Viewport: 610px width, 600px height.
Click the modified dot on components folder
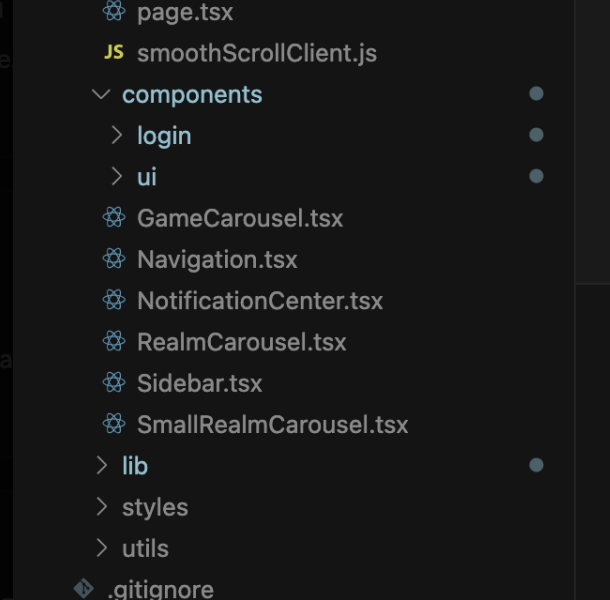pos(536,93)
